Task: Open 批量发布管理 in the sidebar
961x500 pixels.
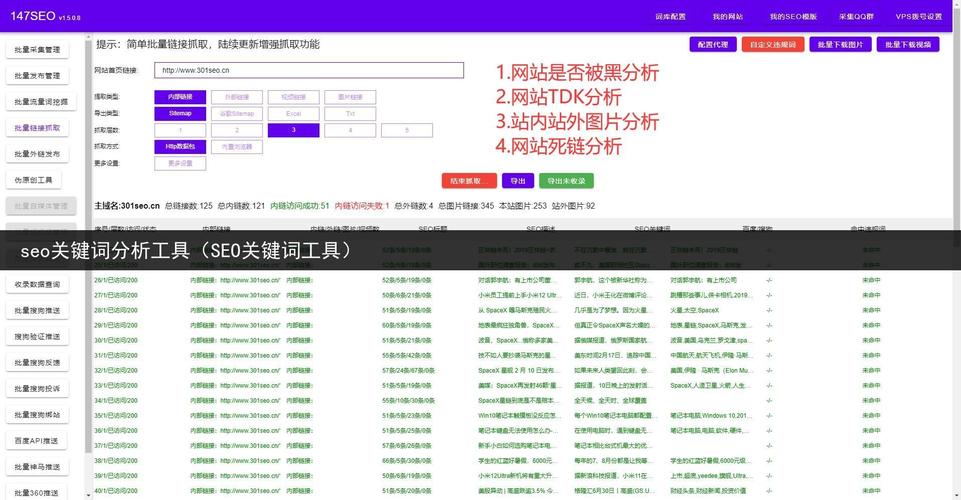Action: click(x=37, y=76)
